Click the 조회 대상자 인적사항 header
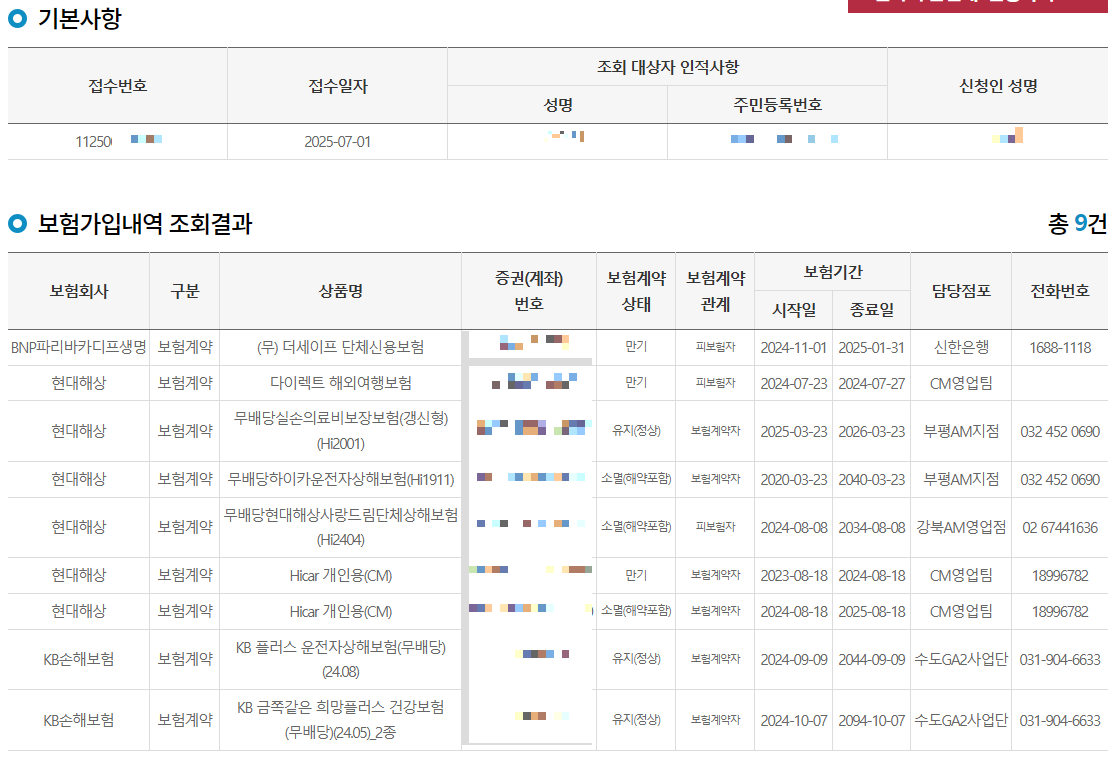Viewport: 1116px width, 758px height. click(668, 67)
